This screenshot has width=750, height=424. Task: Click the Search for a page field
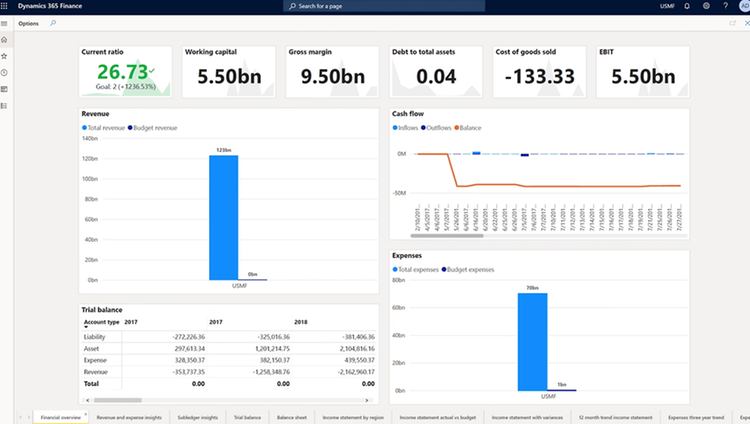[x=384, y=6]
